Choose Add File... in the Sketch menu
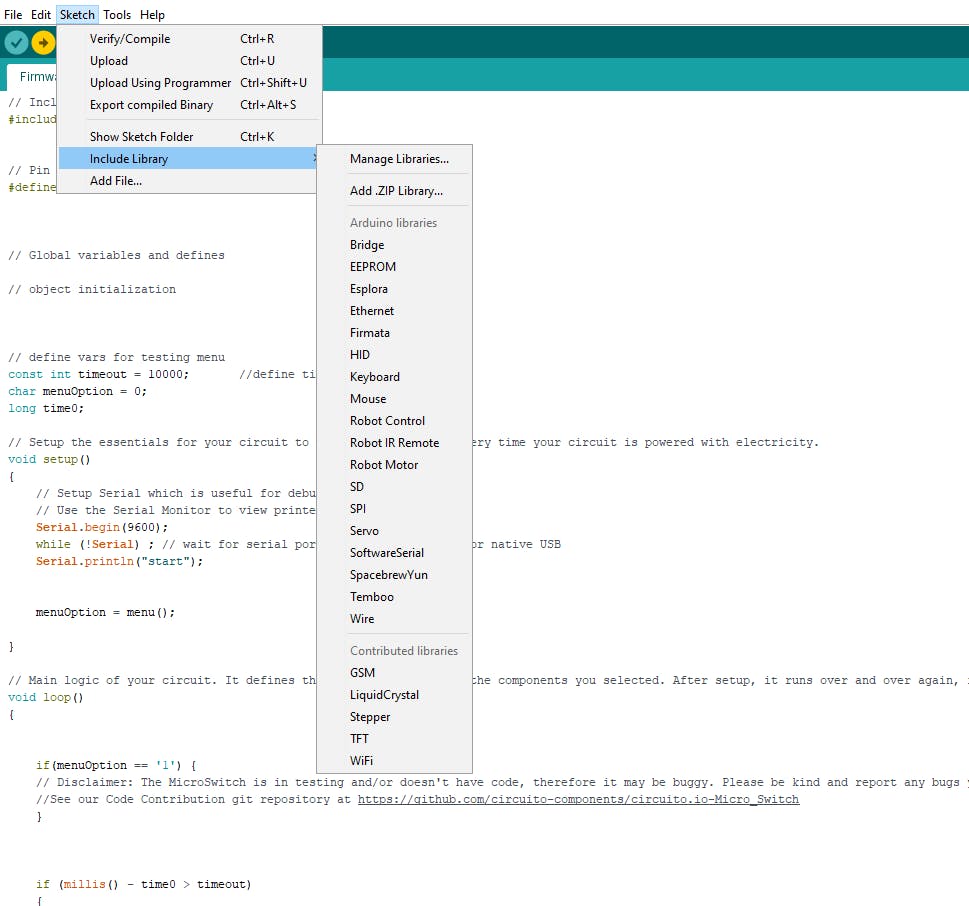 click(x=116, y=181)
